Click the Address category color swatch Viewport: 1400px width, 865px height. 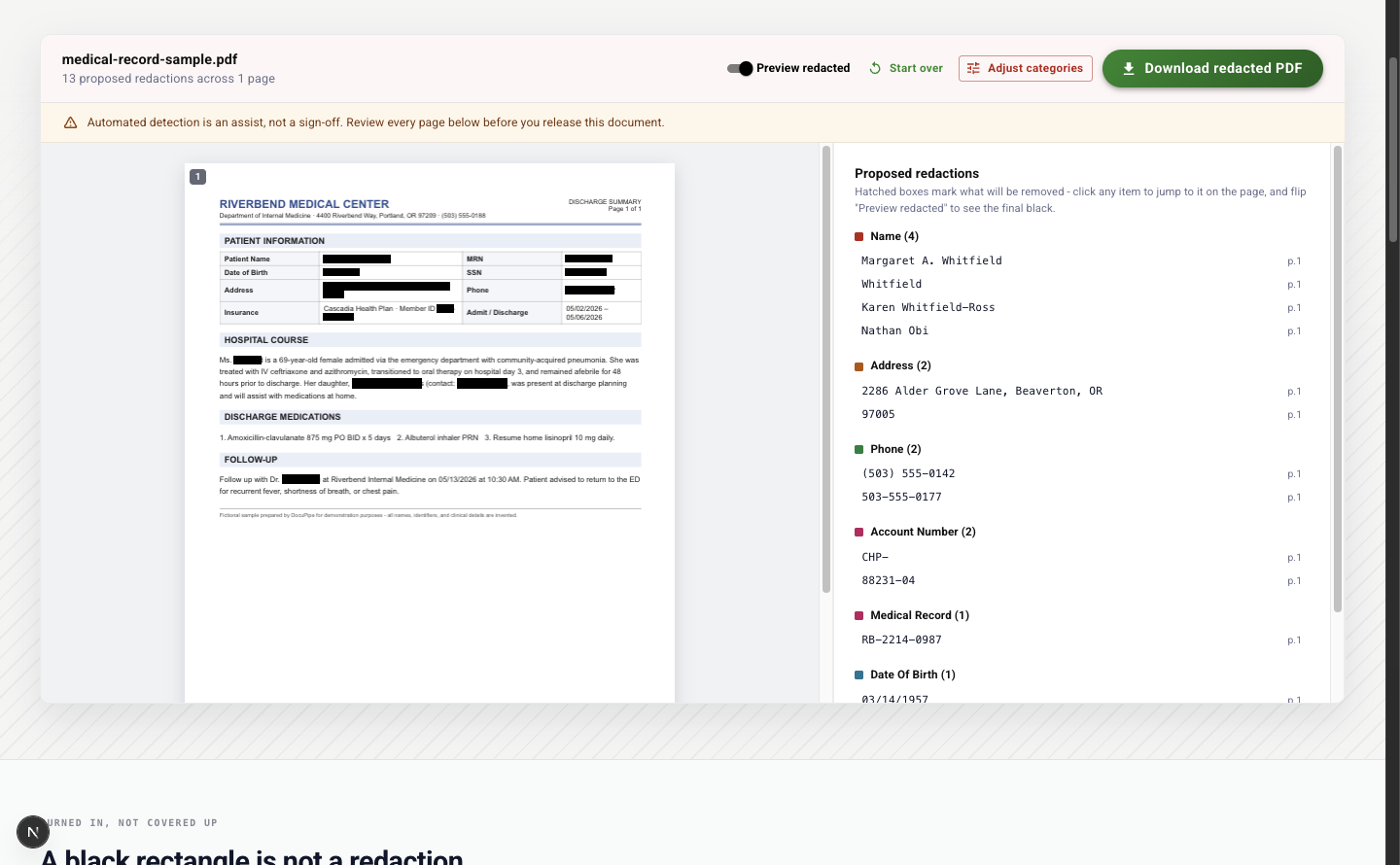[858, 366]
